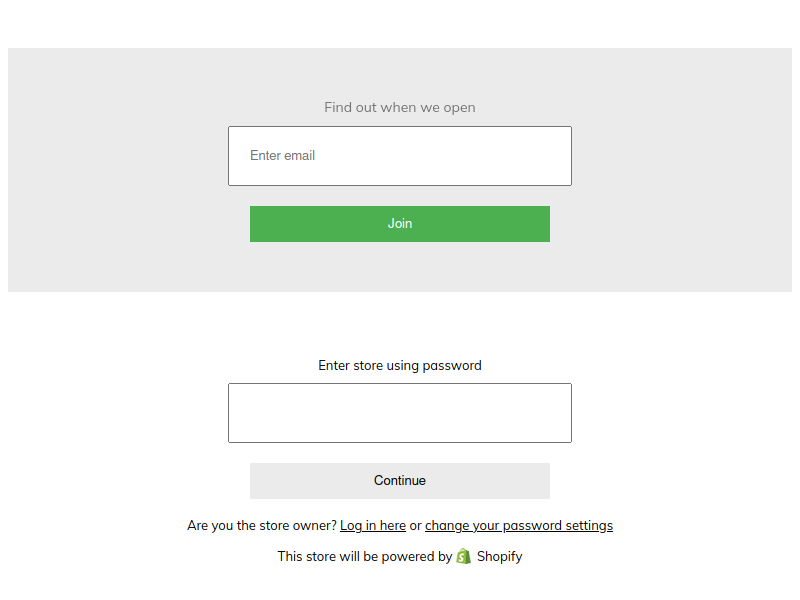Focus the Enter email input field
The width and height of the screenshot is (800, 600).
(x=400, y=156)
